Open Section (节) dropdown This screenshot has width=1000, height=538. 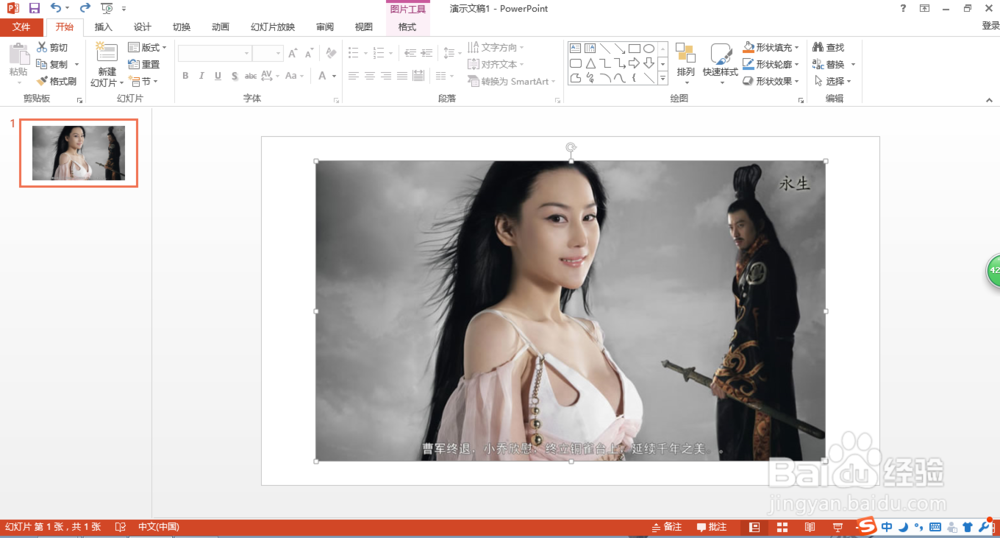tap(143, 81)
